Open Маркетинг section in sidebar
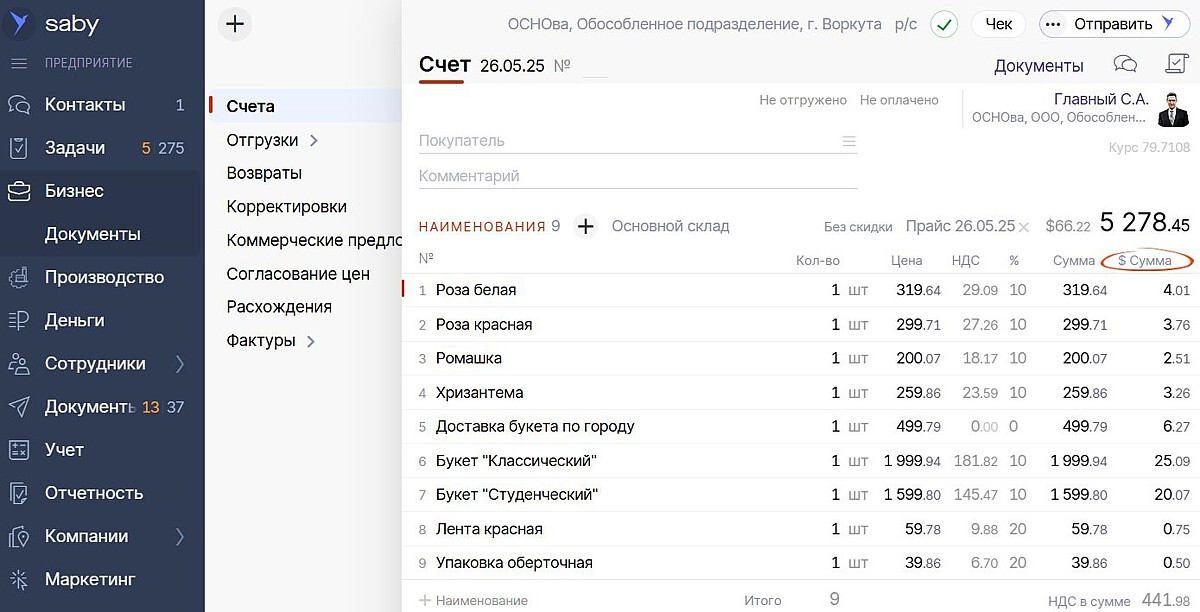The width and height of the screenshot is (1200, 612). coord(89,579)
